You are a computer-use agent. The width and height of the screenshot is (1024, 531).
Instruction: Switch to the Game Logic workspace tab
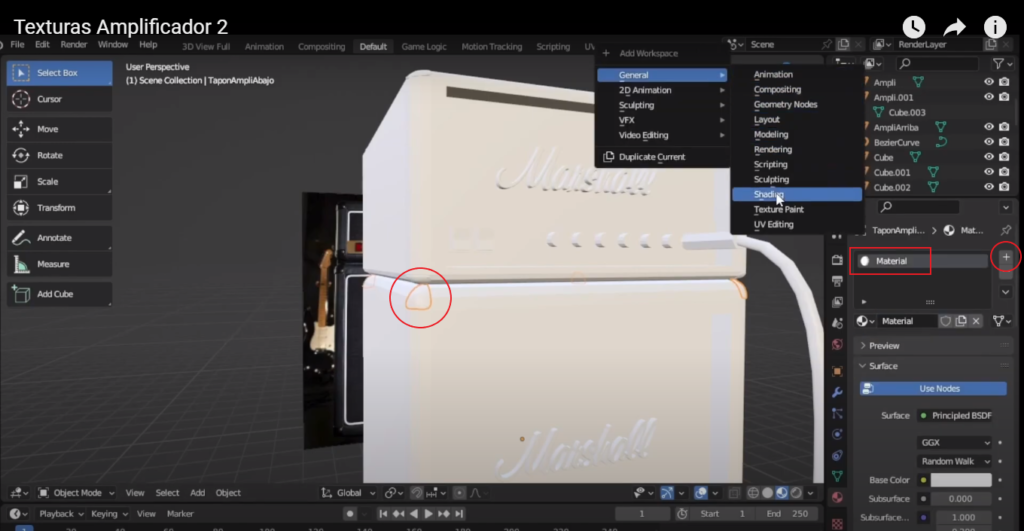(424, 46)
